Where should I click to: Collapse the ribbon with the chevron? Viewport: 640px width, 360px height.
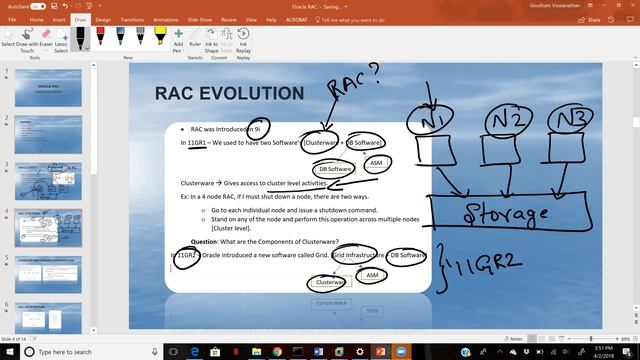pyautogui.click(x=635, y=58)
